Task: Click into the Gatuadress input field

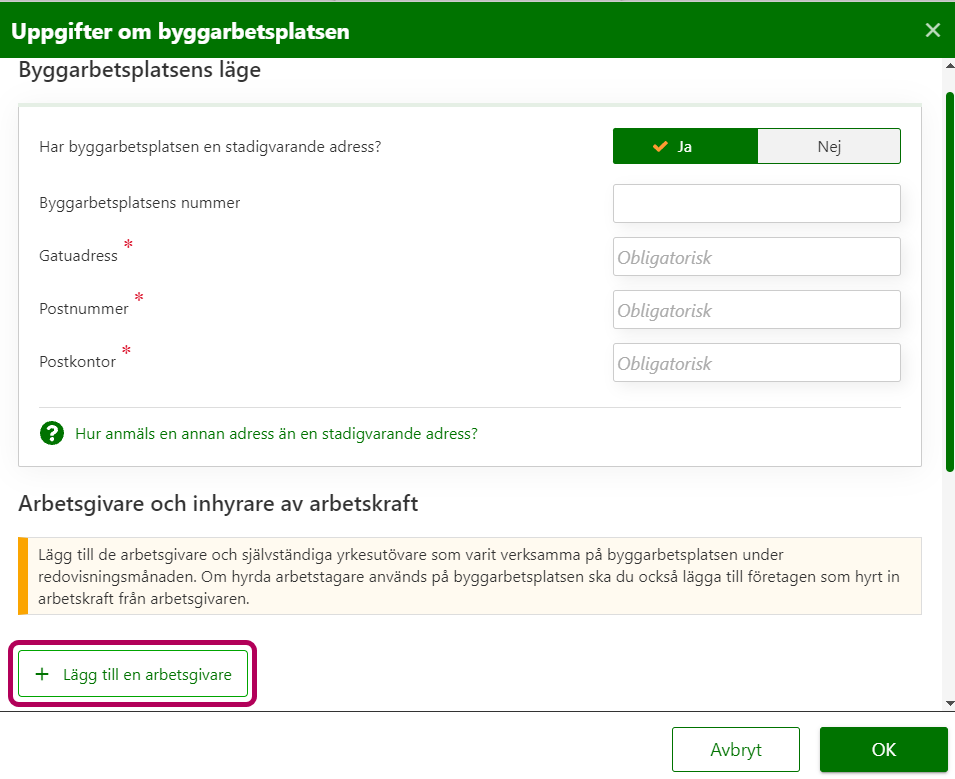Action: tap(756, 257)
